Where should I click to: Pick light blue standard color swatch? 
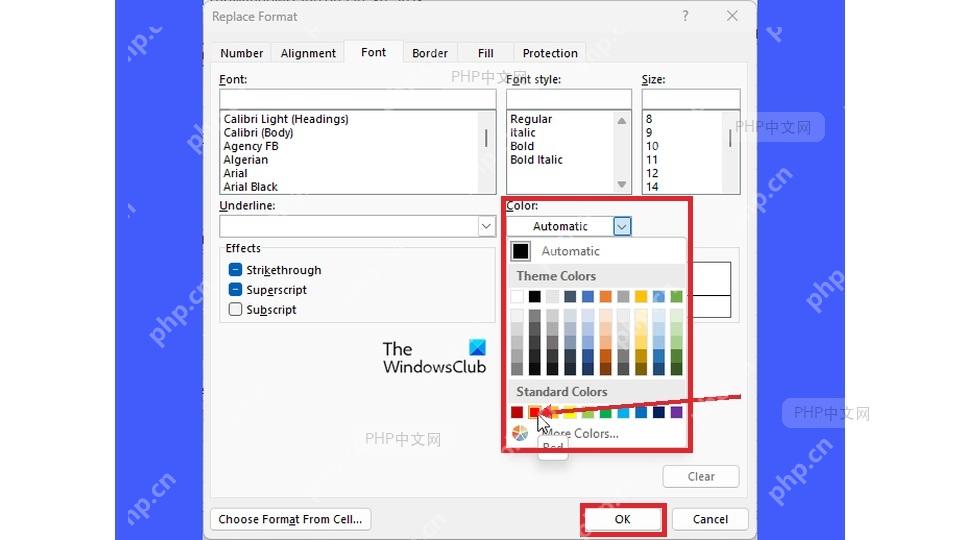[x=623, y=412]
